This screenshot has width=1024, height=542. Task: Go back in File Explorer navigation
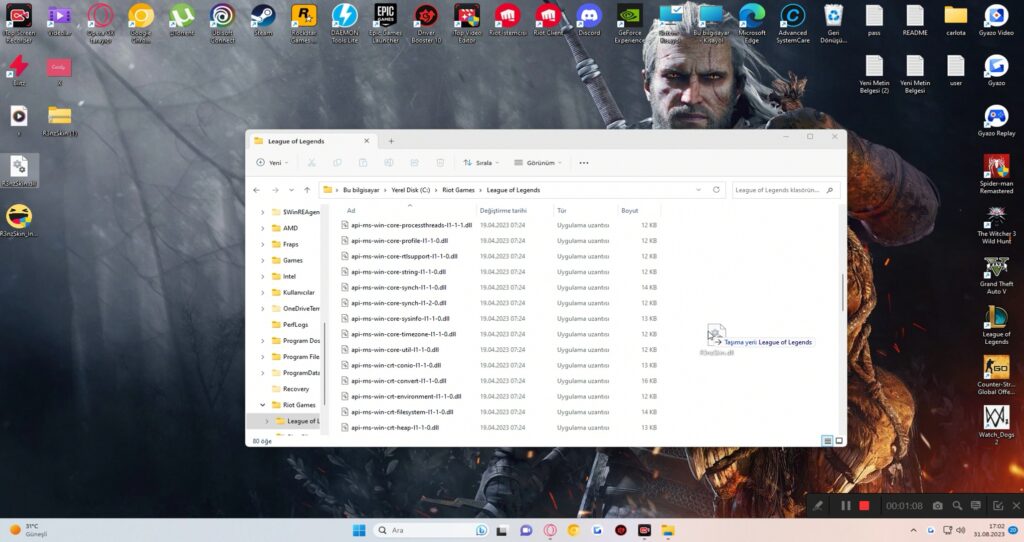click(257, 190)
